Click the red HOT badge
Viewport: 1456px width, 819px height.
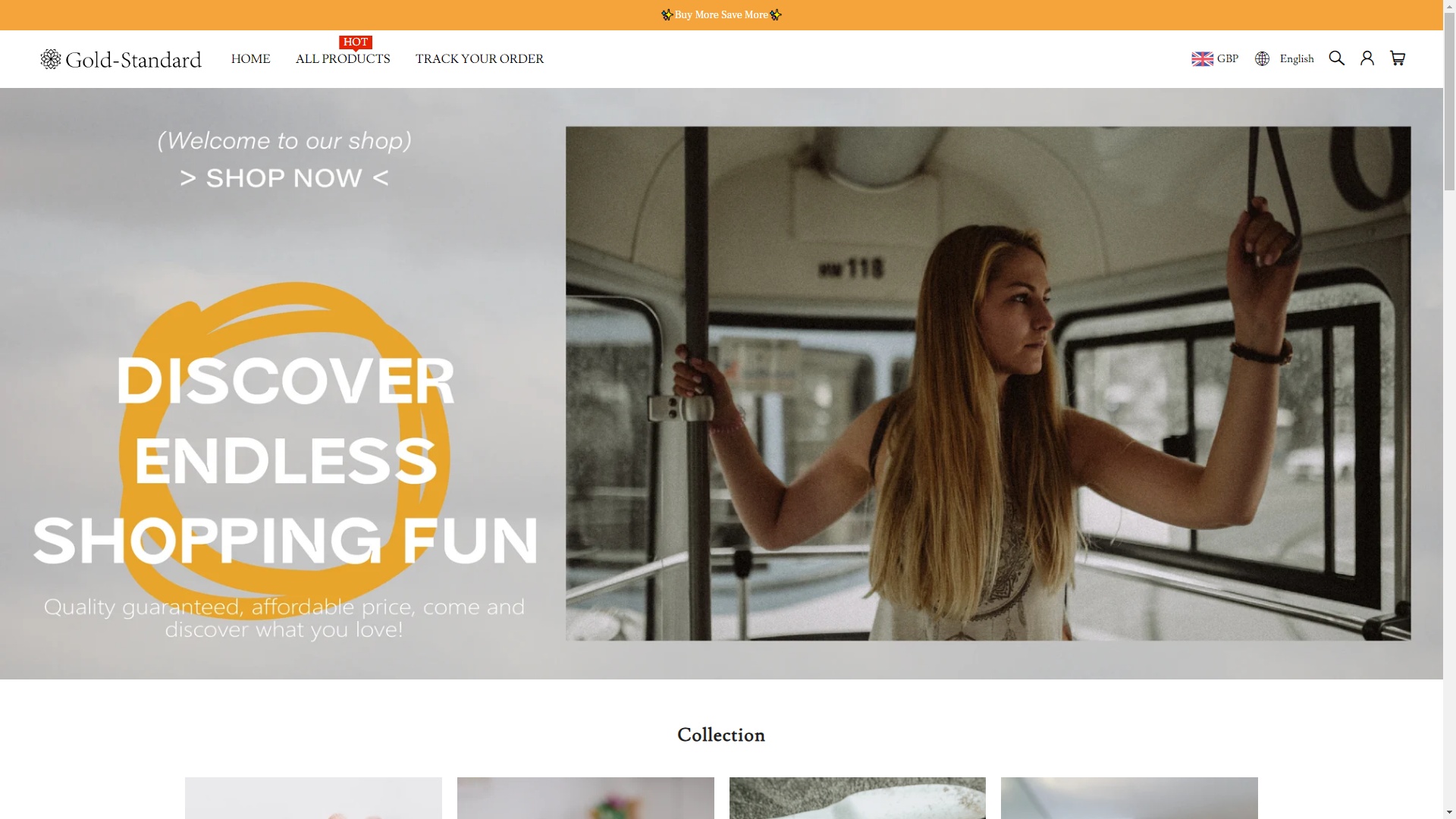coord(356,42)
